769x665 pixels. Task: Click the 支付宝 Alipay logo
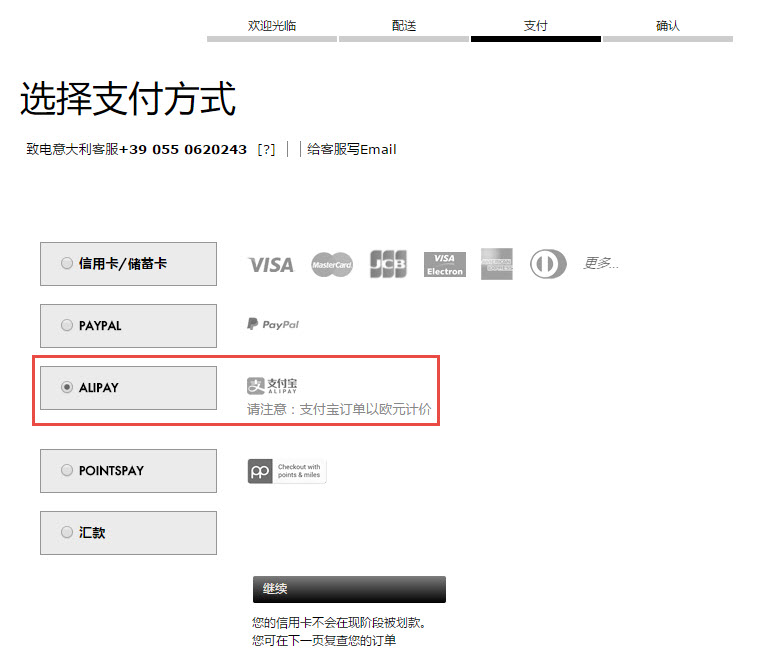(272, 385)
